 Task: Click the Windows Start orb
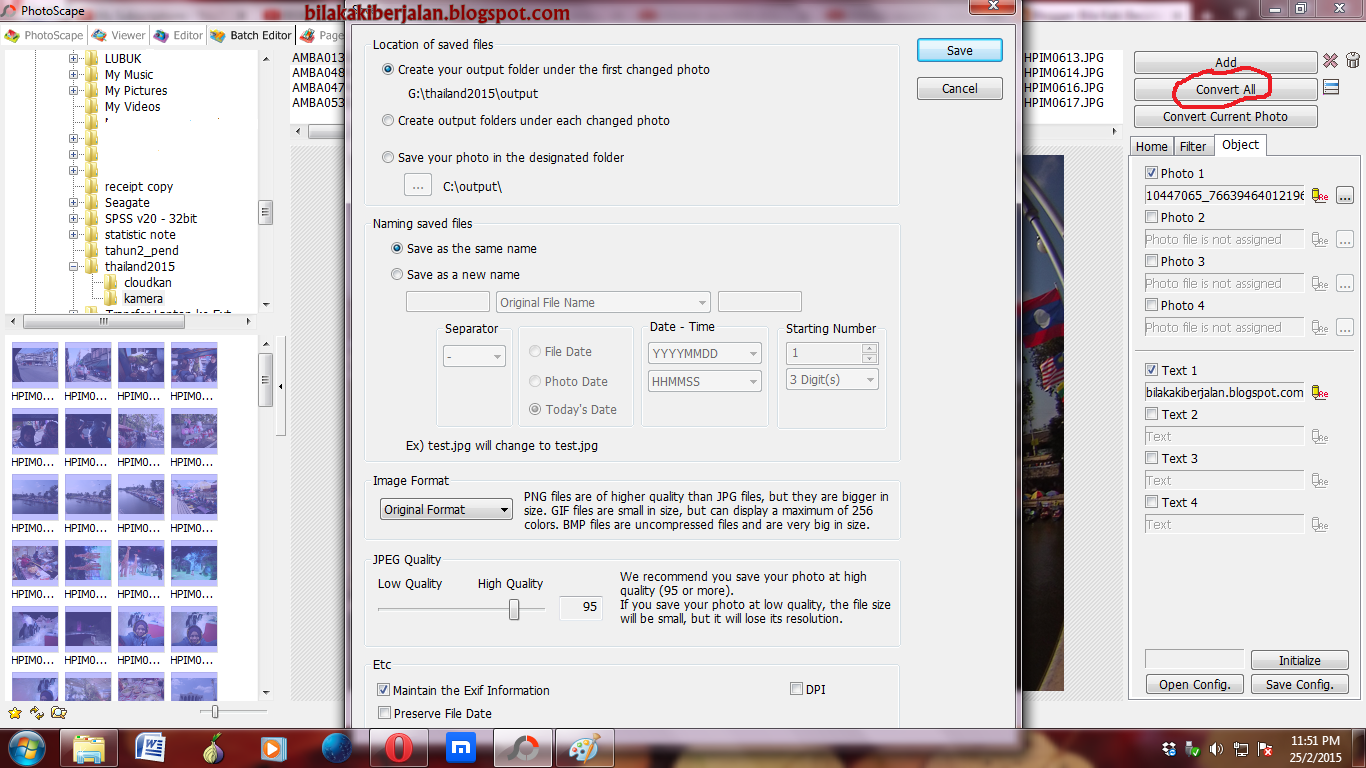coord(26,747)
